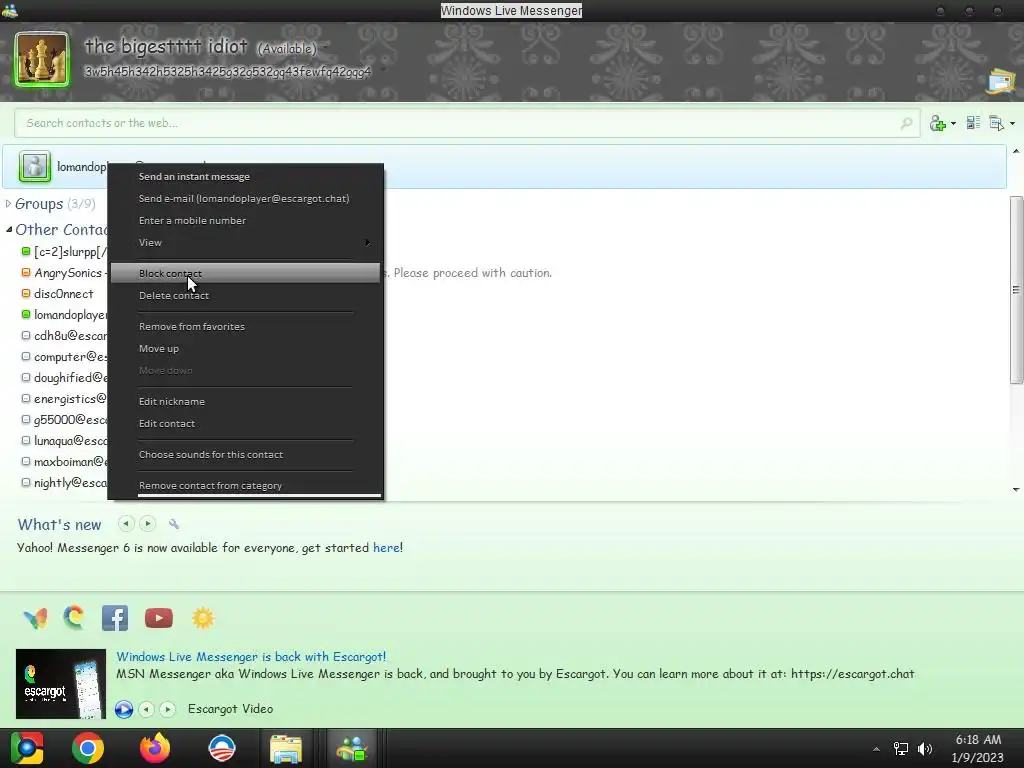Choose 'Send e-mail (lomandoplayer@escargot.chat)'

tap(244, 199)
